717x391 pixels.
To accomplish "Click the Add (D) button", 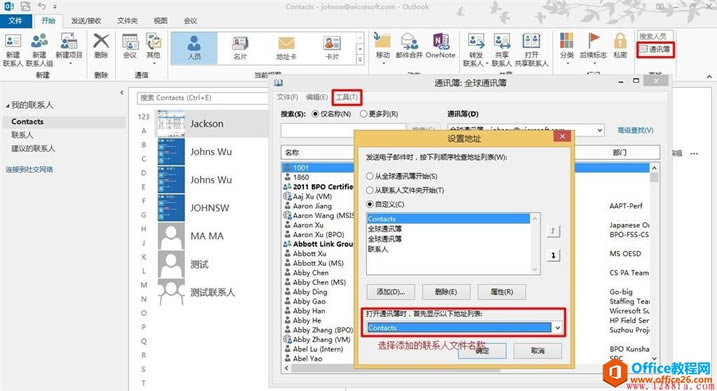I will [x=391, y=292].
